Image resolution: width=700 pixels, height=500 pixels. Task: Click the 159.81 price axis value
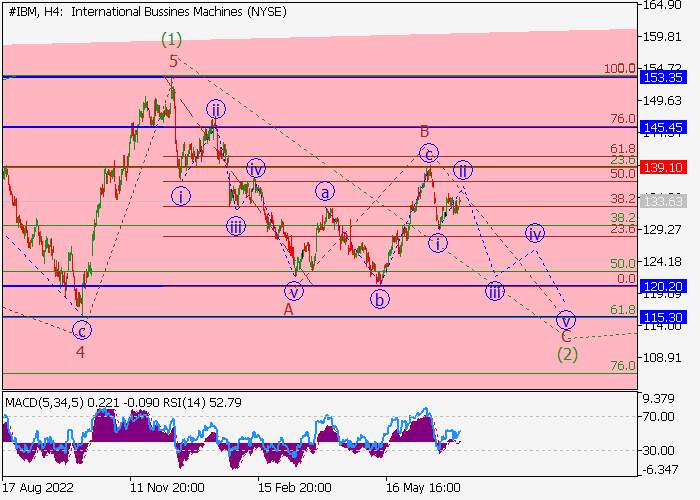(662, 37)
